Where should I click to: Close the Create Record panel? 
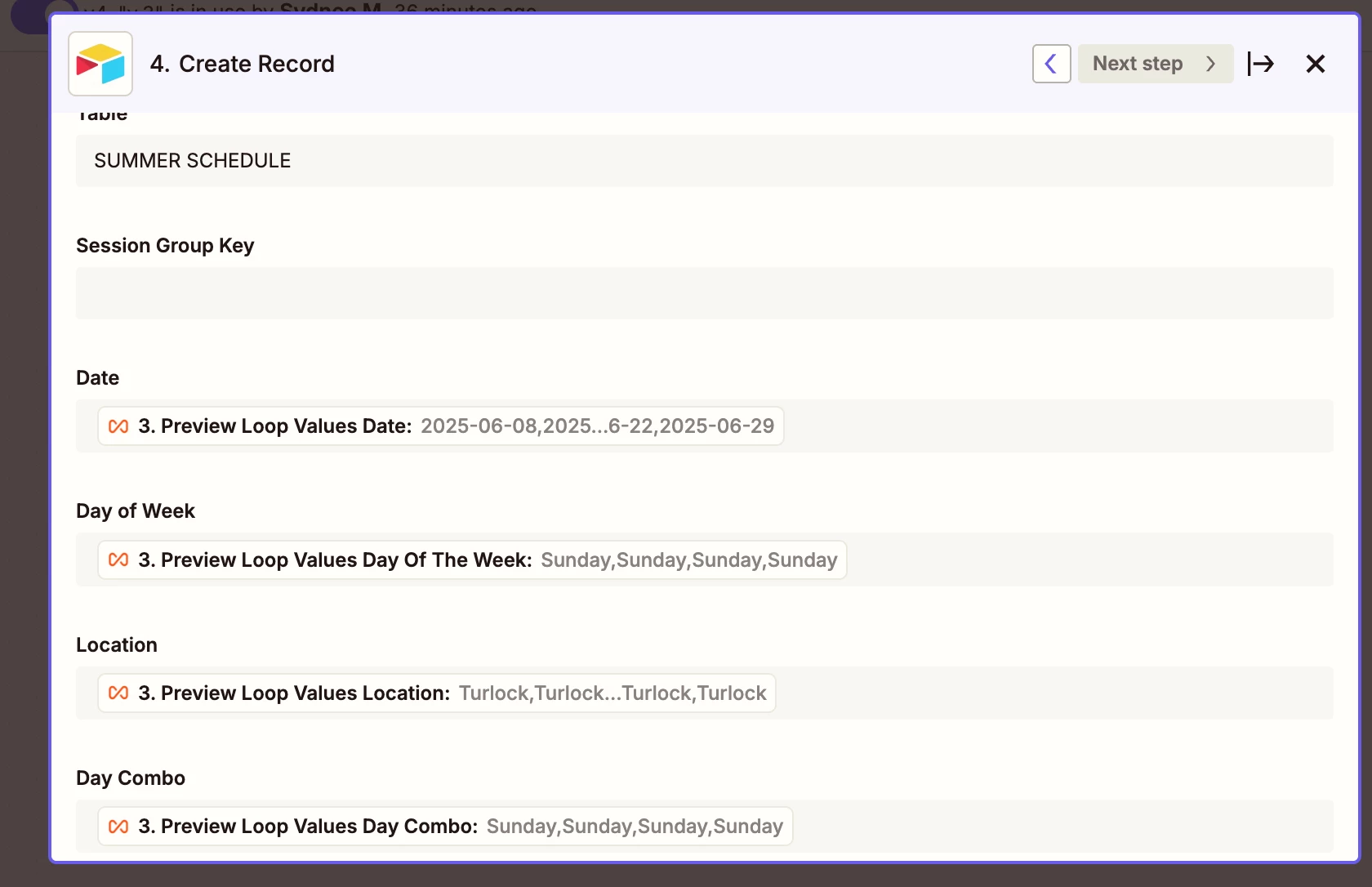pos(1315,64)
